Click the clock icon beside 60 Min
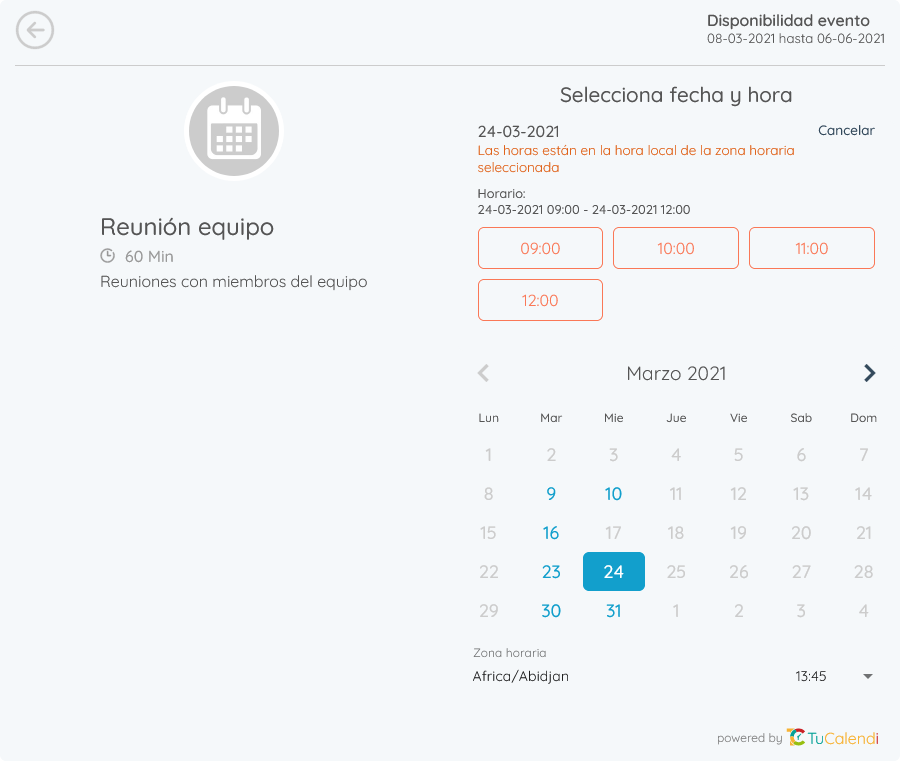This screenshot has width=900, height=761. 108,256
